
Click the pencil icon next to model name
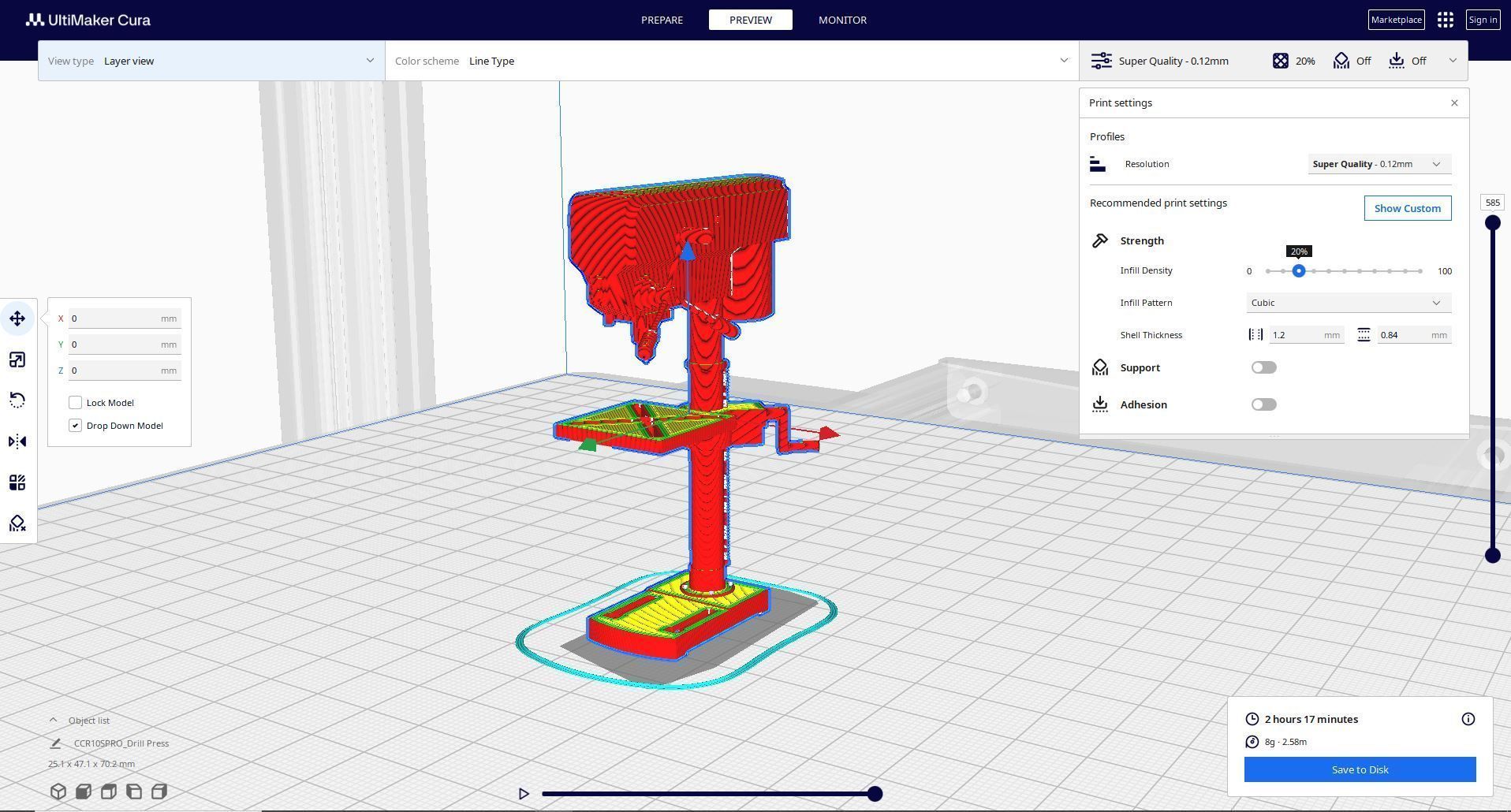click(x=55, y=743)
